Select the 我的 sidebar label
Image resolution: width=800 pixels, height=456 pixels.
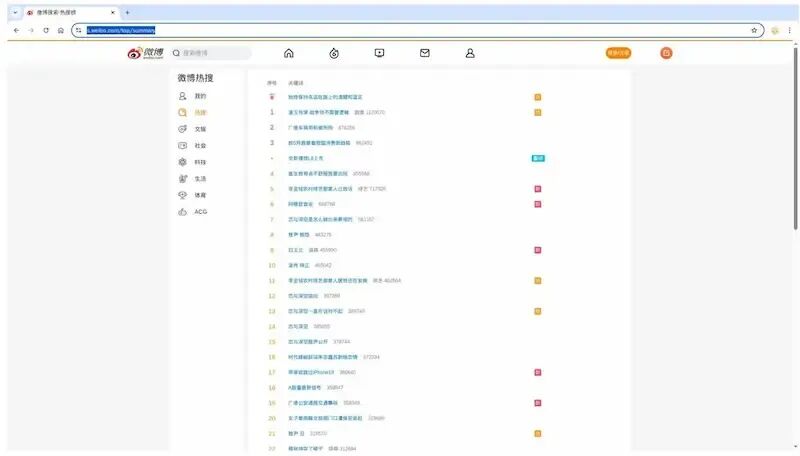(200, 96)
